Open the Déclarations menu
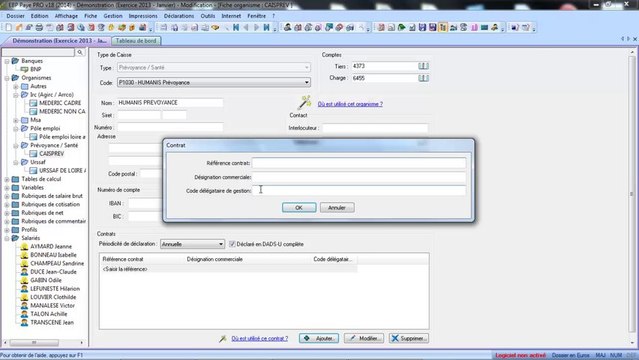This screenshot has width=639, height=360. (x=179, y=16)
